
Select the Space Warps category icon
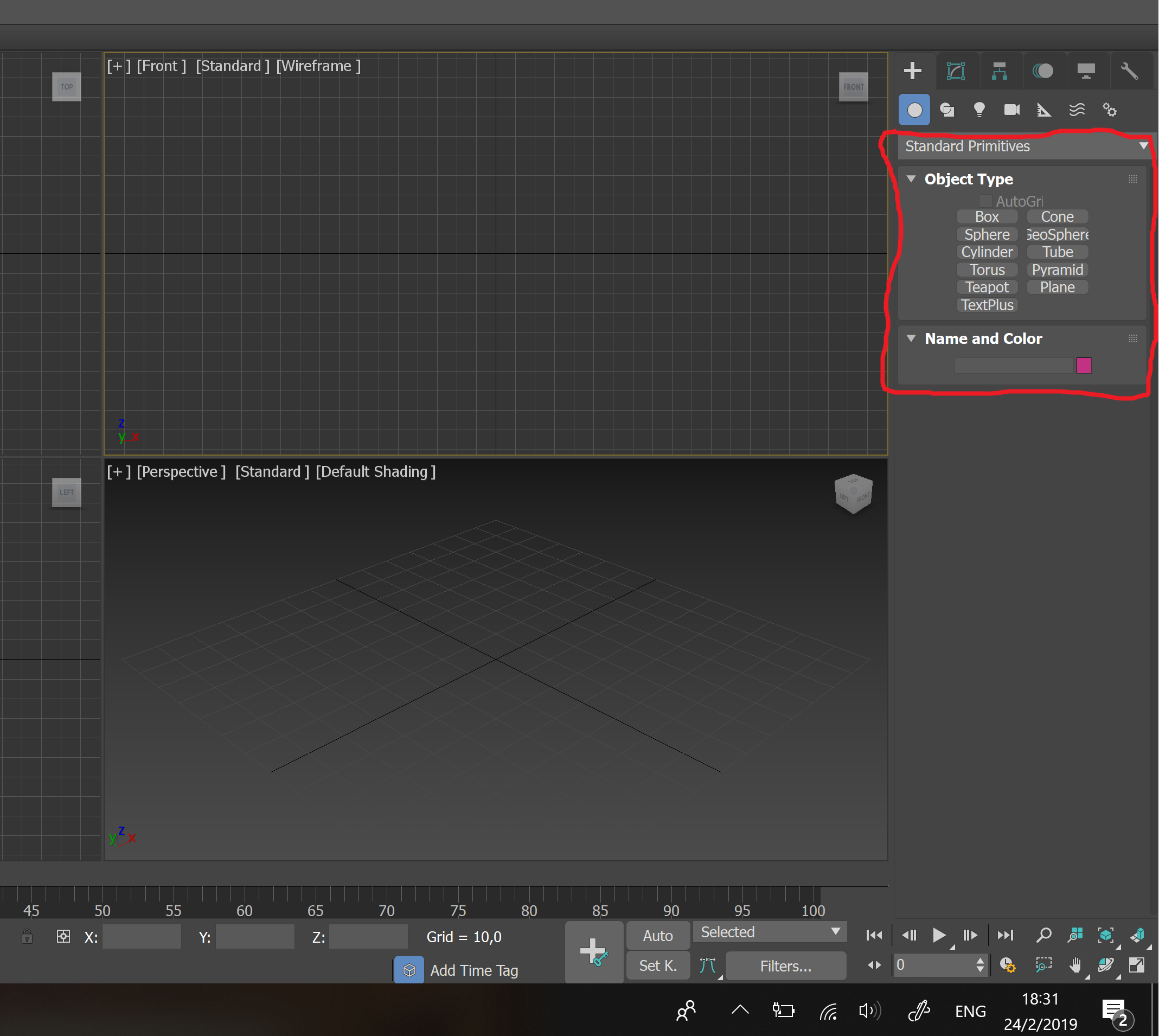(x=1077, y=110)
